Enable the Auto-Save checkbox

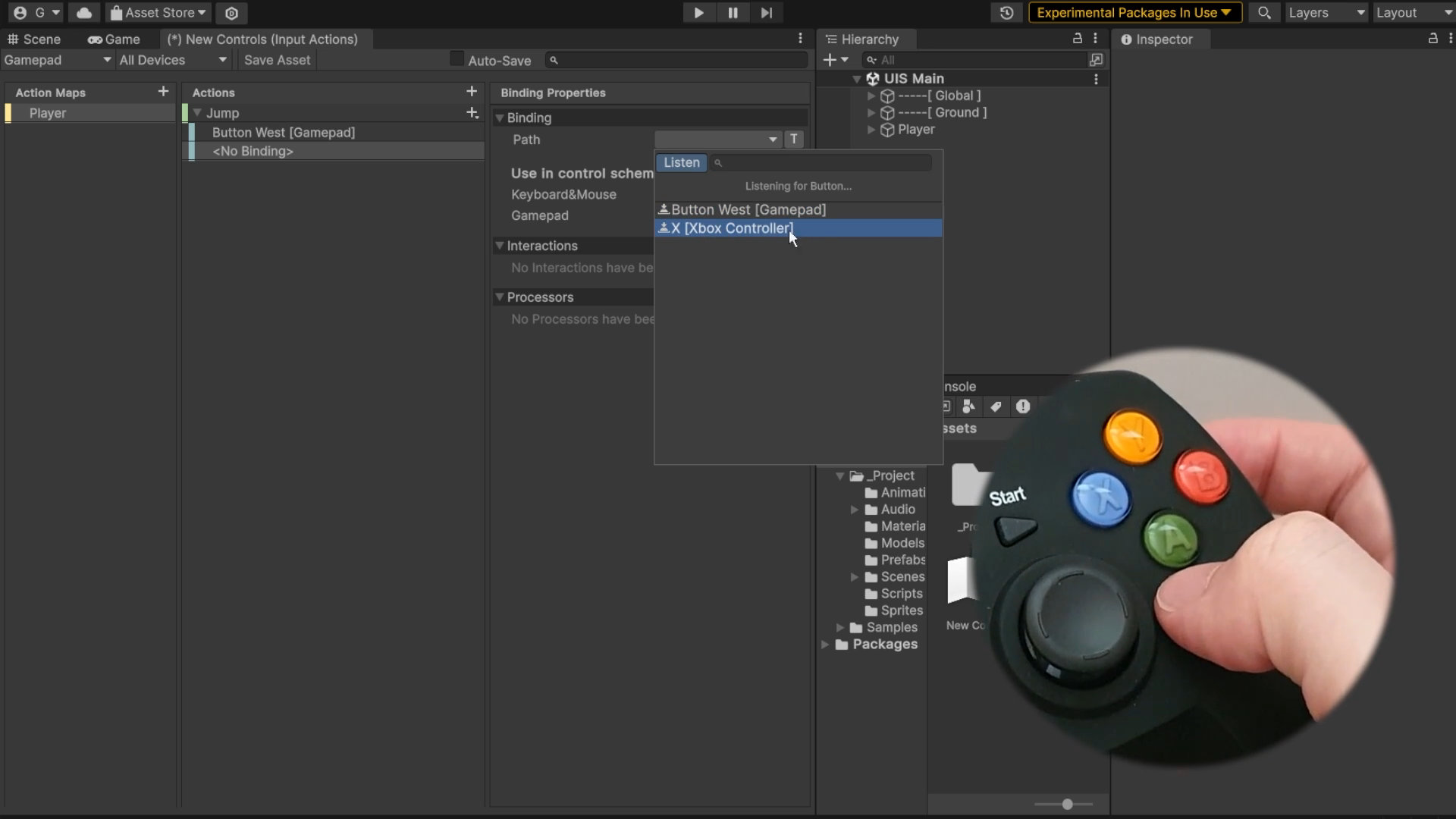coord(457,59)
